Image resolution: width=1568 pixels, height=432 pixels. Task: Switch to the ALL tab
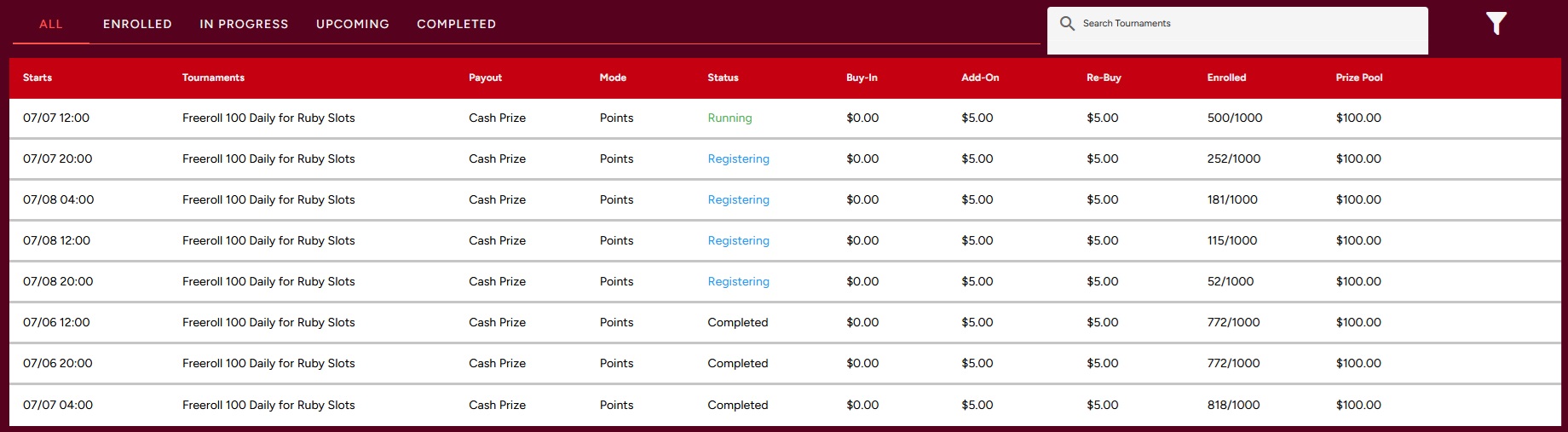coord(51,24)
